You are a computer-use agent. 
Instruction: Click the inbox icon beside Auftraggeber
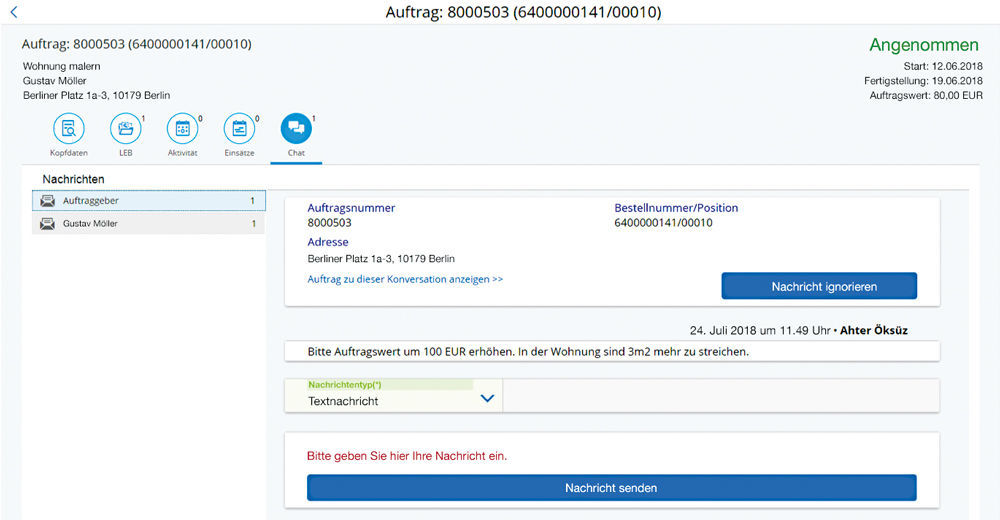(47, 201)
